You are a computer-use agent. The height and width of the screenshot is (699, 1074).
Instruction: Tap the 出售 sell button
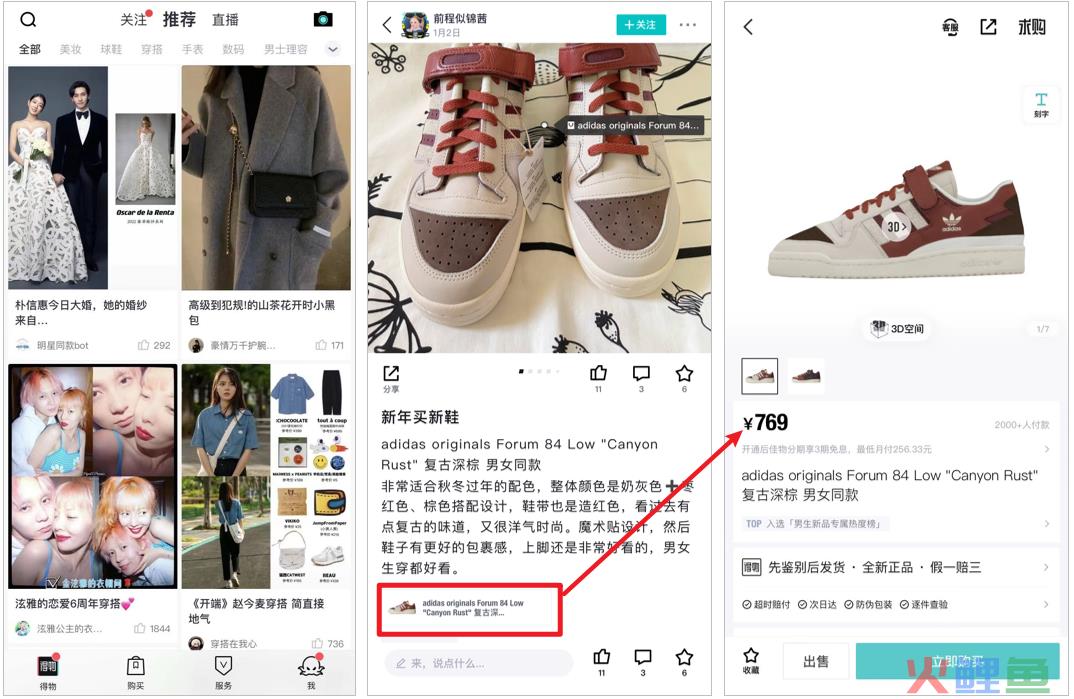(x=816, y=661)
